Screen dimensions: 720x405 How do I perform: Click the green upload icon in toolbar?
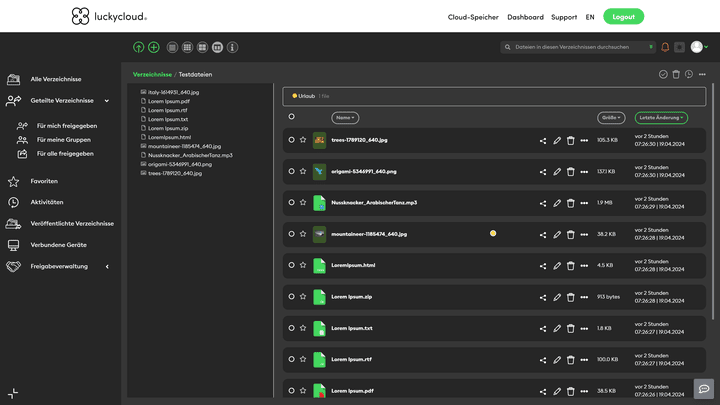point(138,47)
